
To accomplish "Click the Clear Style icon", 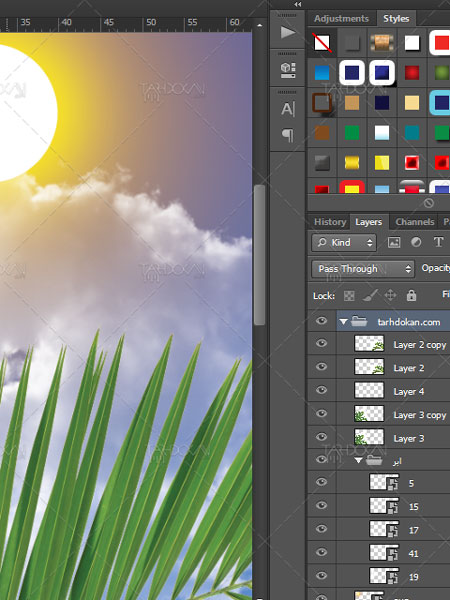I will [x=429, y=203].
